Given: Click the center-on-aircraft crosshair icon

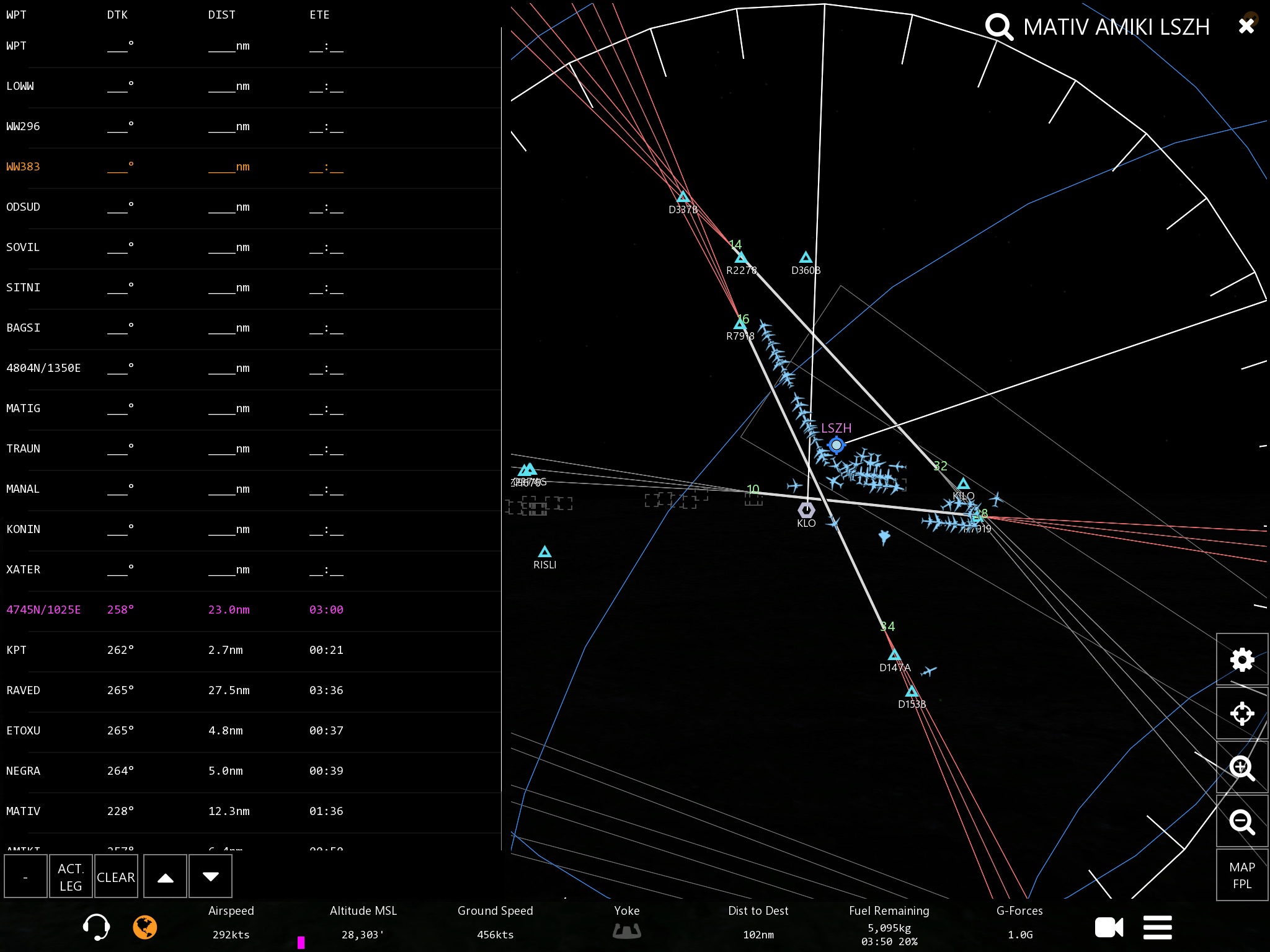Looking at the screenshot, I should [1241, 713].
